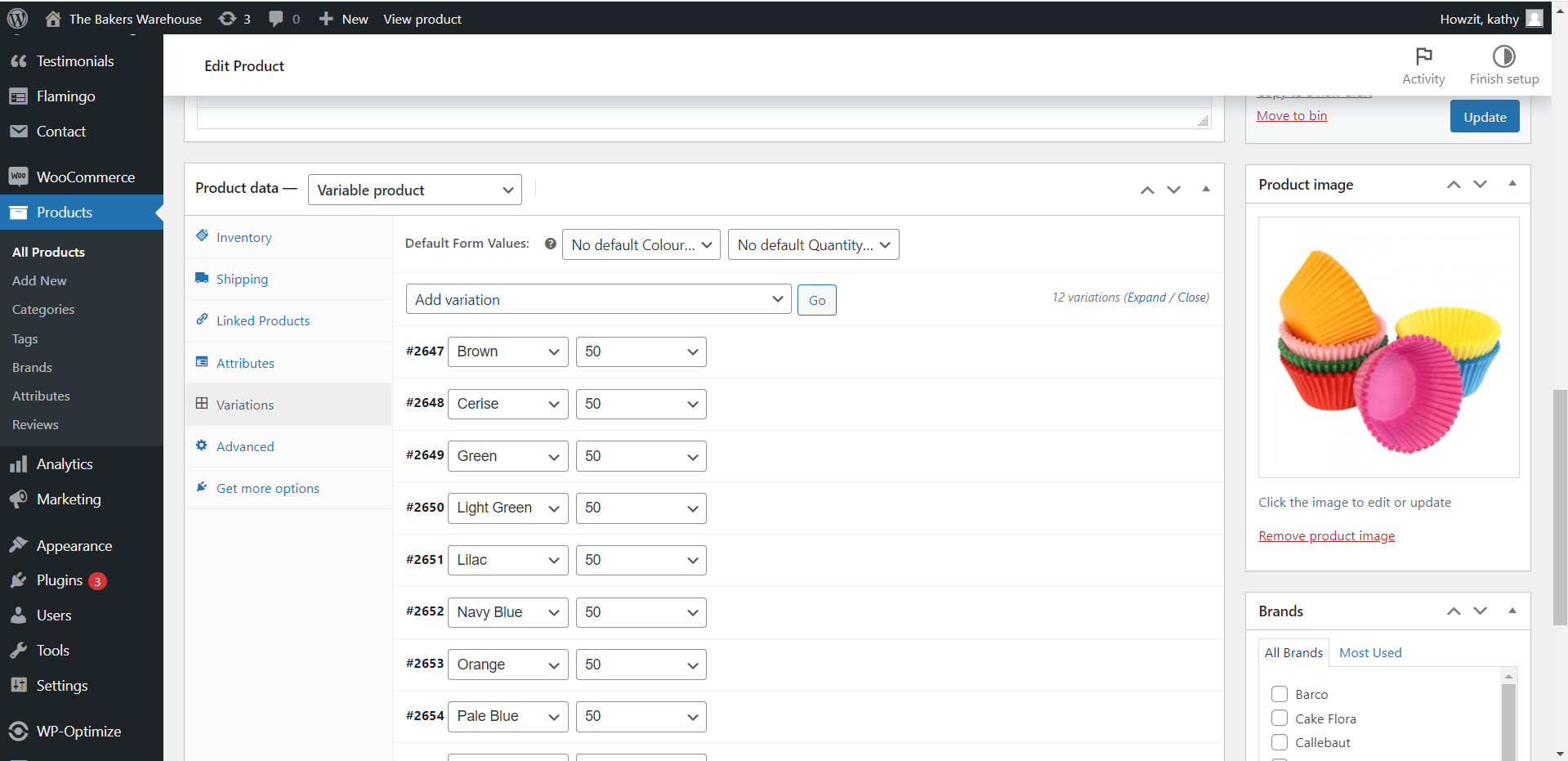
Task: Move Product data panel up
Action: point(1147,190)
